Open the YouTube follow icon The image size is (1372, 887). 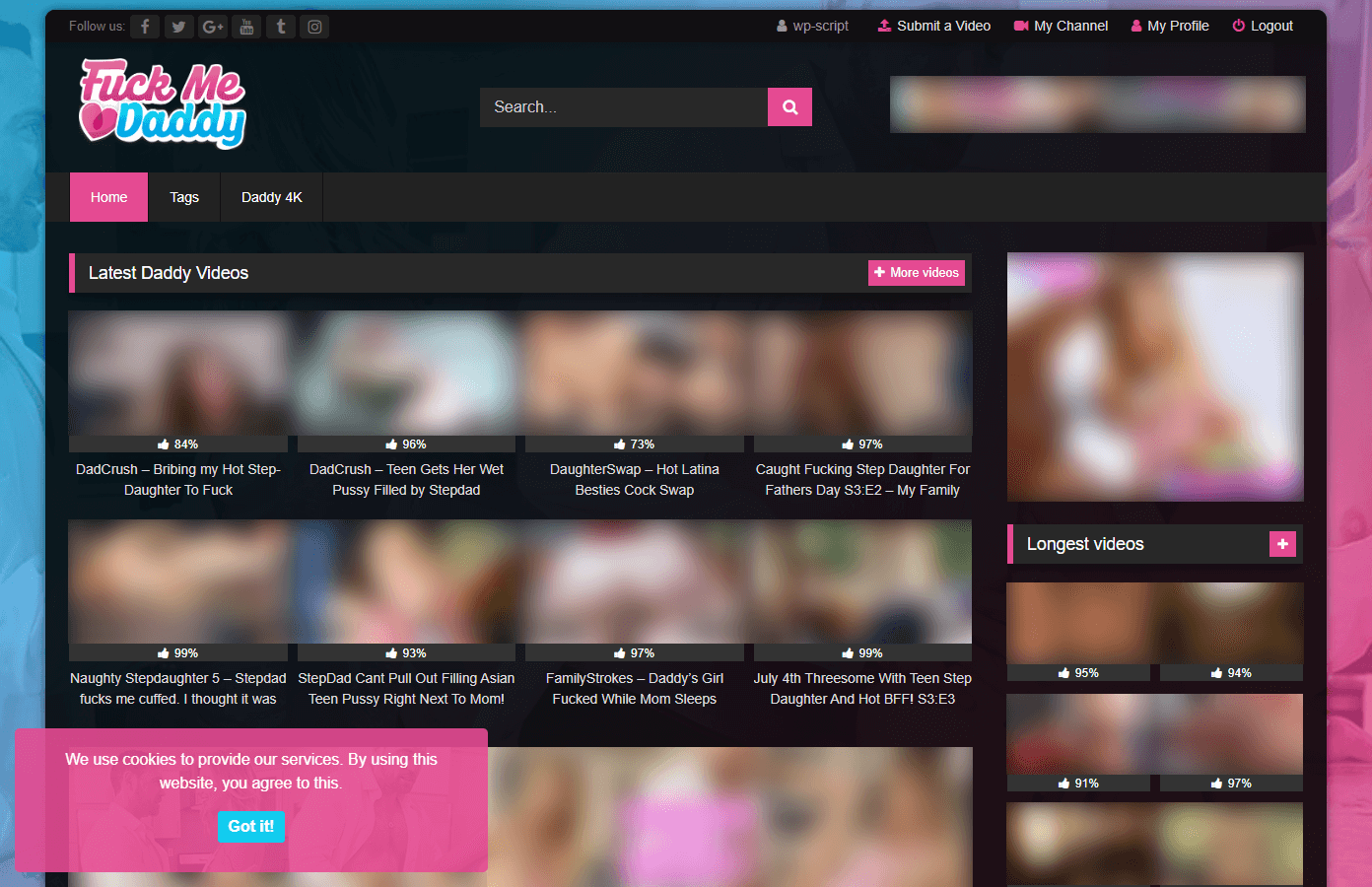(246, 27)
